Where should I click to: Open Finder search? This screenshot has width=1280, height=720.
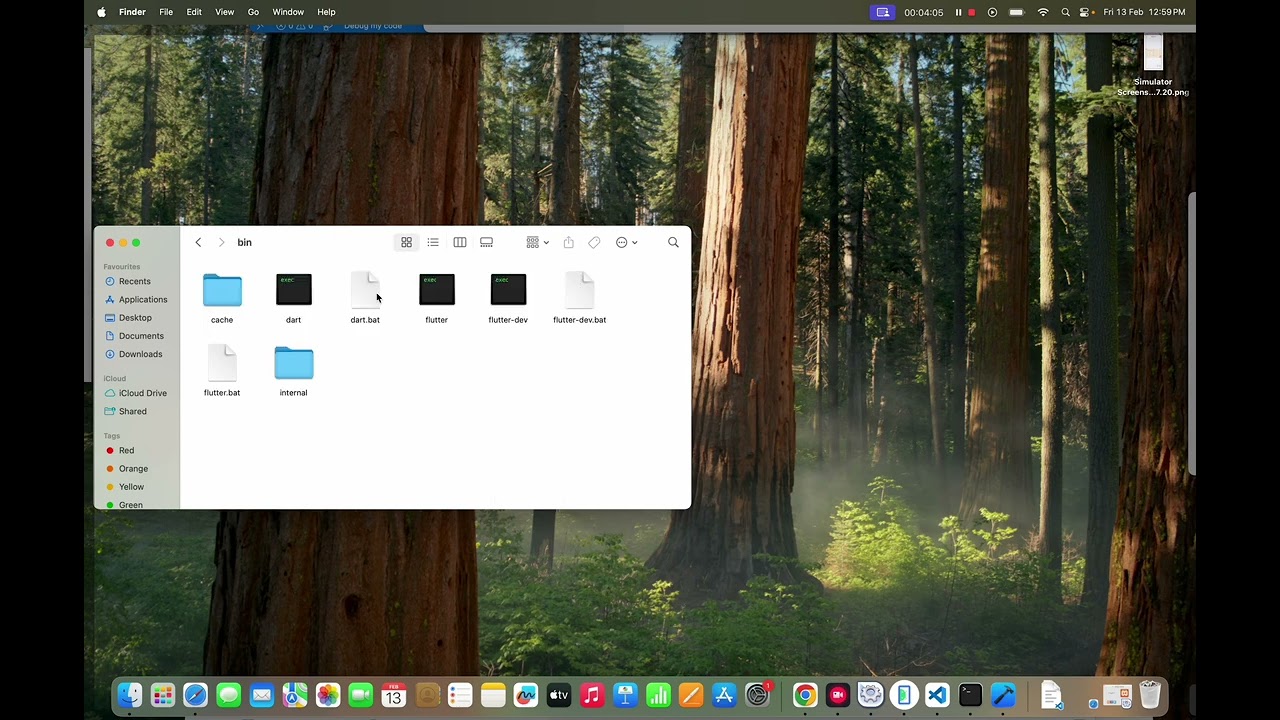tap(673, 242)
